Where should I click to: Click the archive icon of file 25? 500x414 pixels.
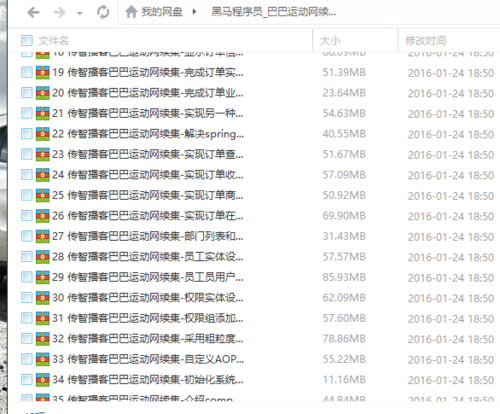[x=43, y=195]
